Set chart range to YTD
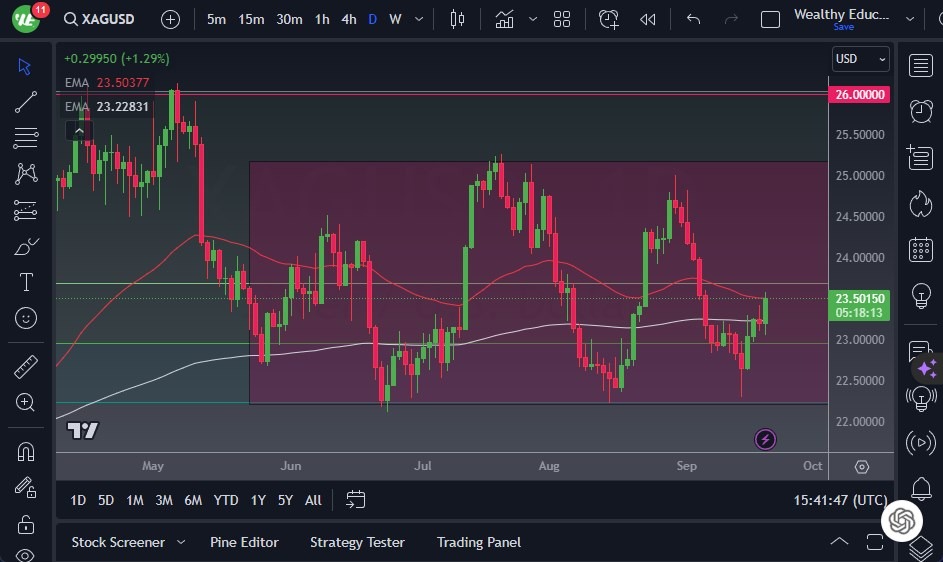943x562 pixels. tap(226, 500)
